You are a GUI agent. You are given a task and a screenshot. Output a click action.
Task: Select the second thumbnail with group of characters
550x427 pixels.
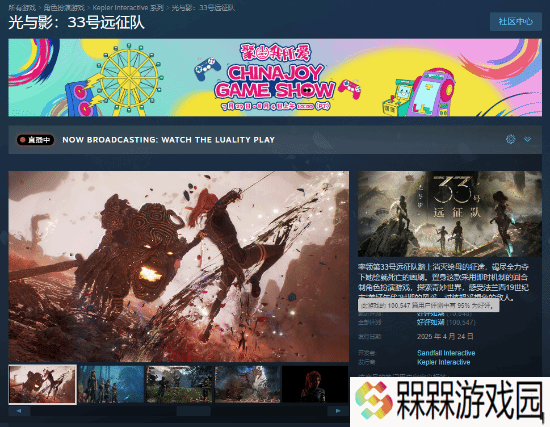coord(111,385)
